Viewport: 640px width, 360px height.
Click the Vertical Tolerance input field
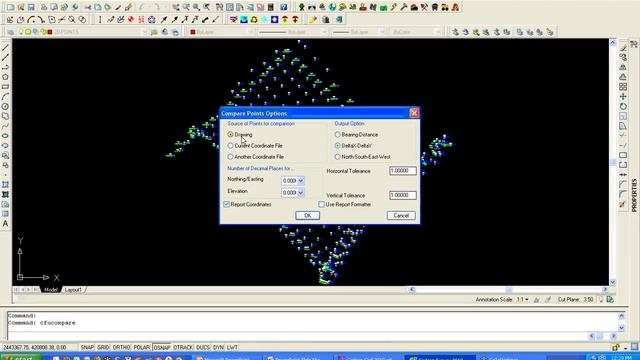point(403,195)
